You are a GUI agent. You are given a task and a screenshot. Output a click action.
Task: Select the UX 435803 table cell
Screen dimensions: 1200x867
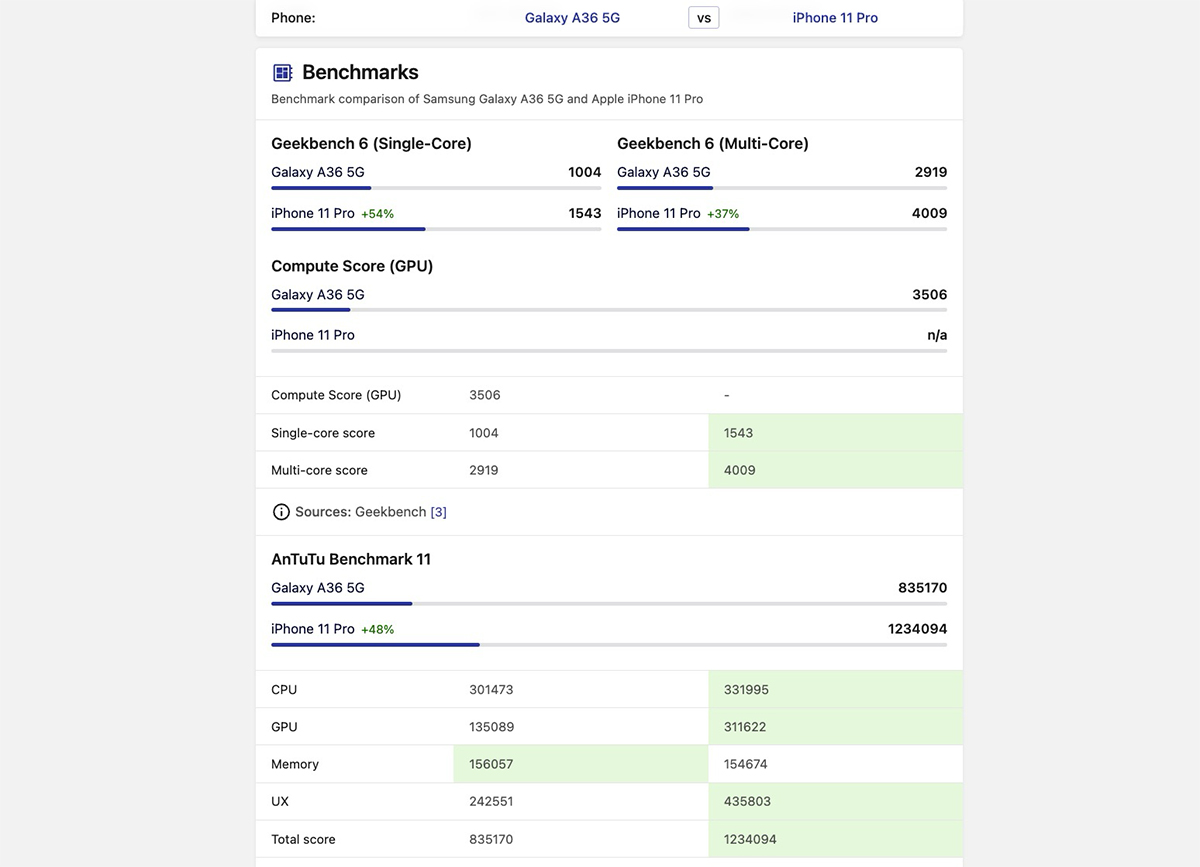[x=835, y=801]
